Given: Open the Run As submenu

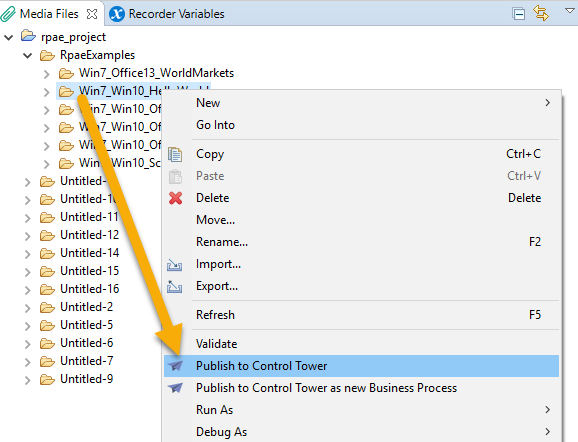Looking at the screenshot, I should 361,410.
